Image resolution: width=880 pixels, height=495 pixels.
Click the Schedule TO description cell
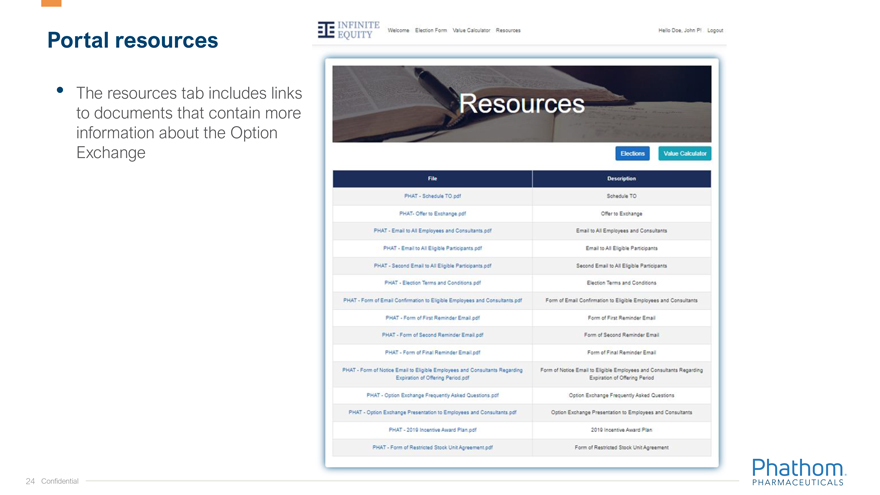[621, 196]
